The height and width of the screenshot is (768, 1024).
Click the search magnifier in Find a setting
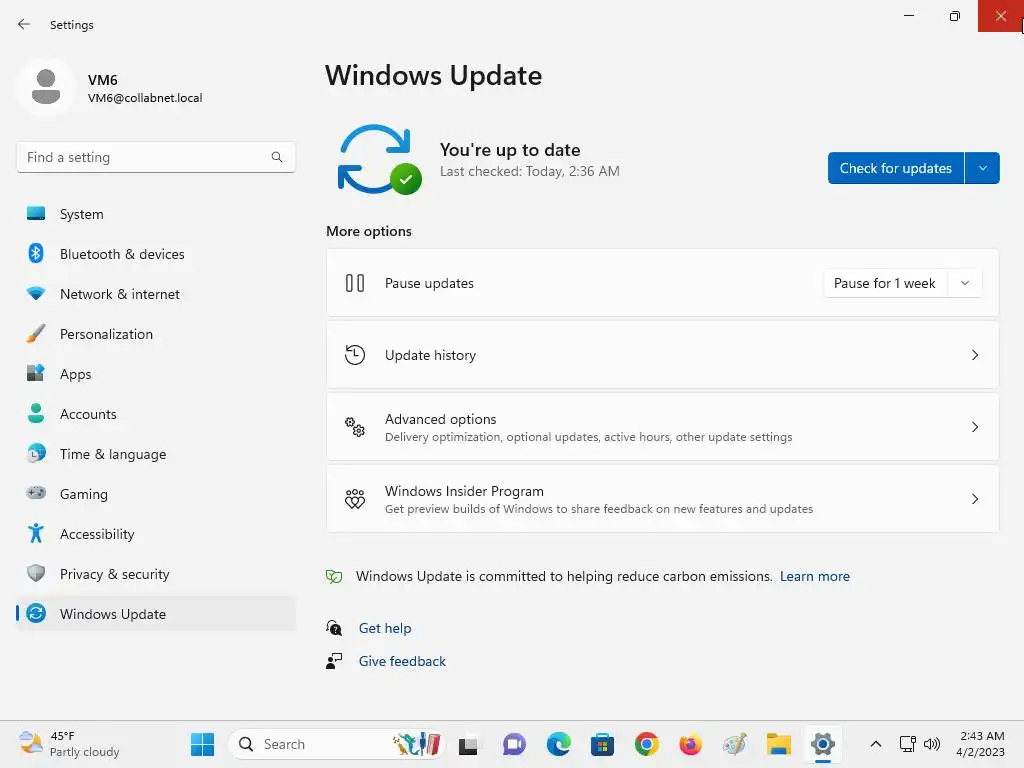[x=277, y=157]
